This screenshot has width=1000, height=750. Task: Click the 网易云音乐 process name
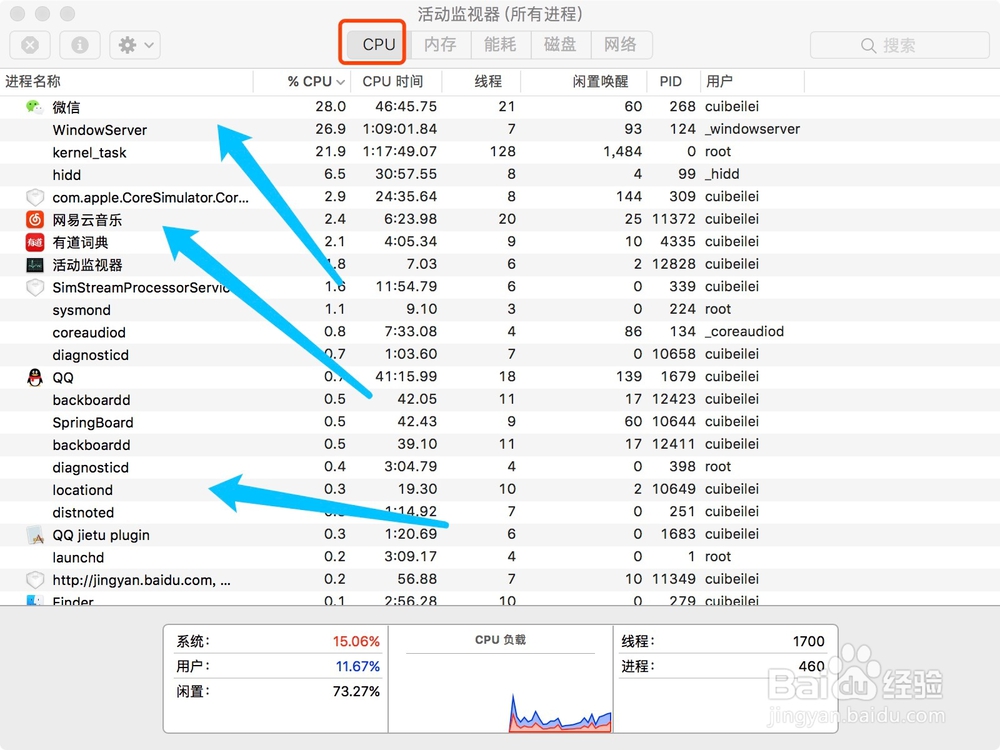(87, 220)
